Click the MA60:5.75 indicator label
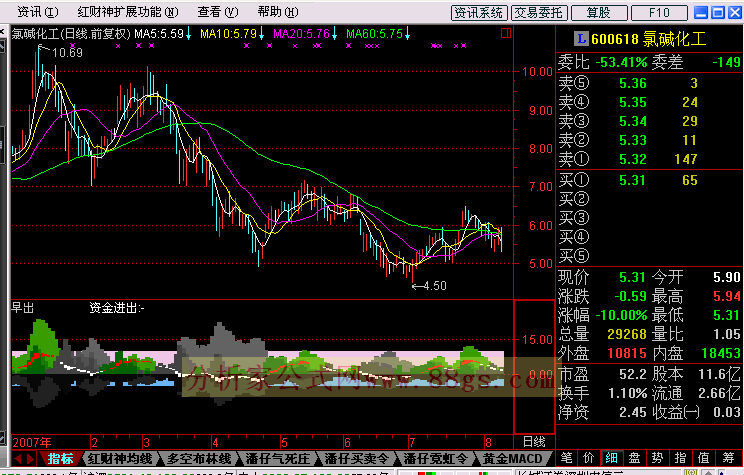This screenshot has width=744, height=475. (x=374, y=34)
